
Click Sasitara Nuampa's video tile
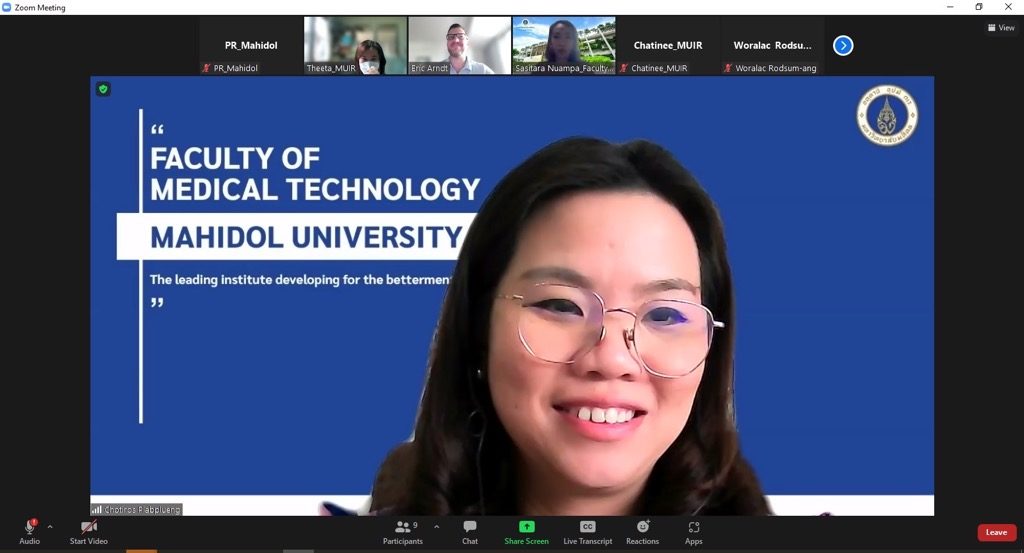[563, 45]
